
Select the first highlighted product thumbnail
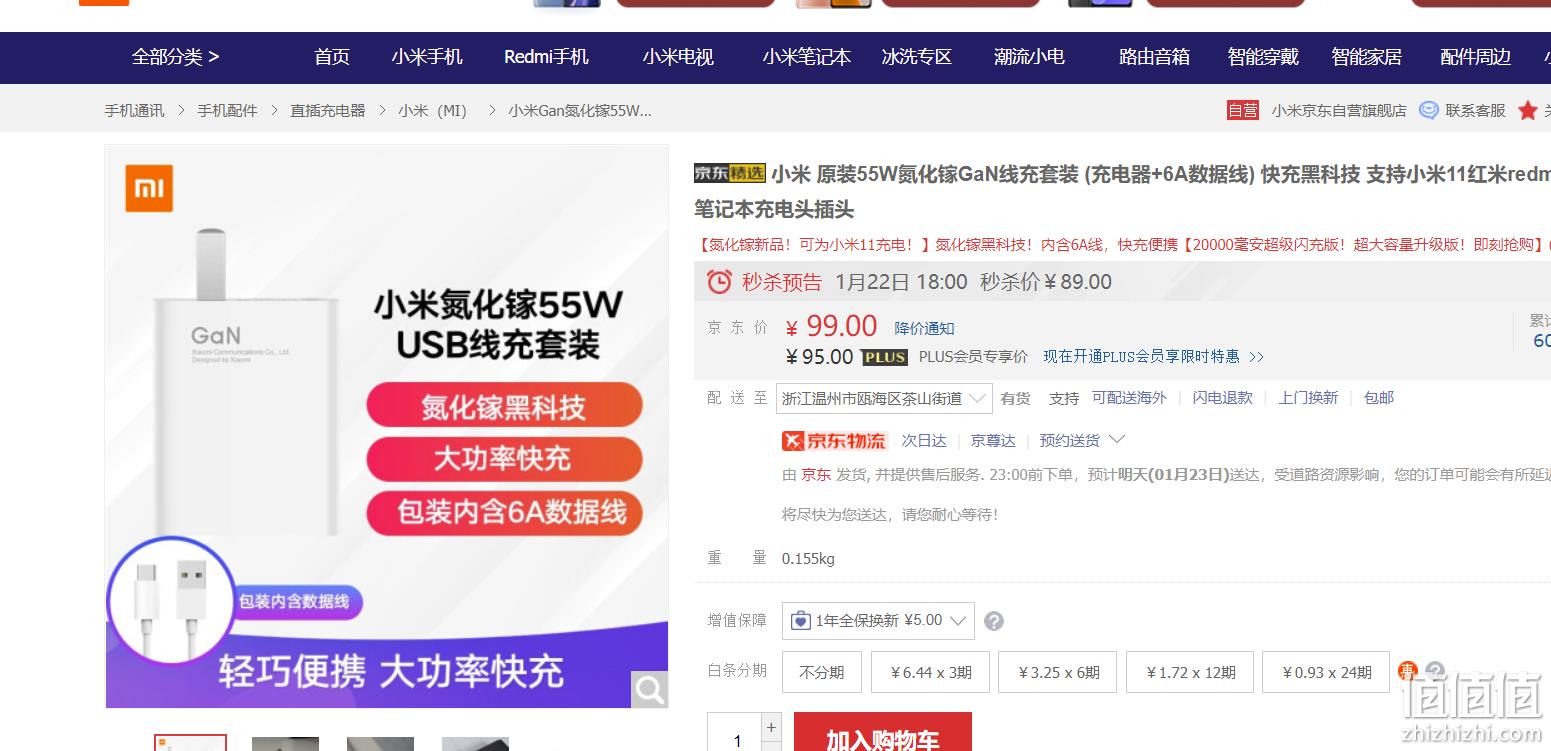coord(190,743)
